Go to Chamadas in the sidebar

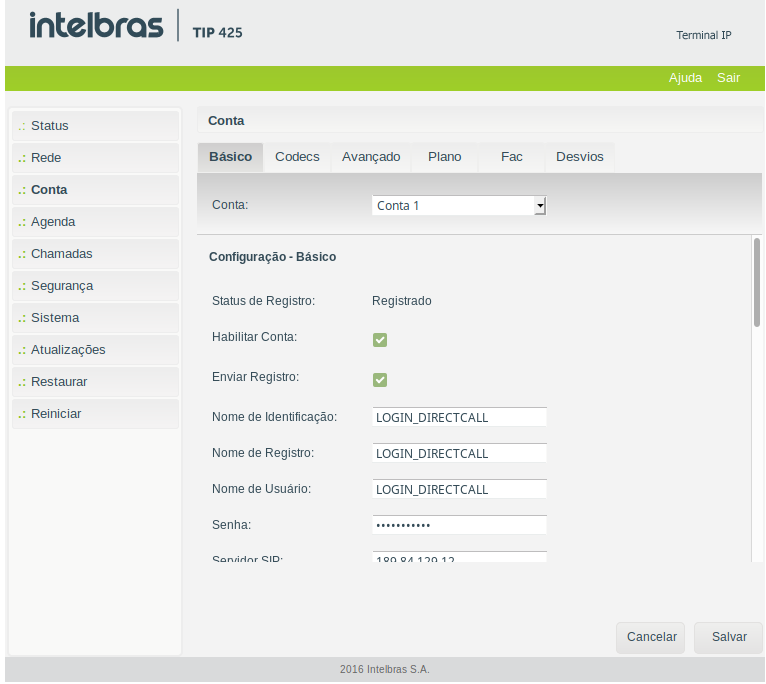coord(96,254)
